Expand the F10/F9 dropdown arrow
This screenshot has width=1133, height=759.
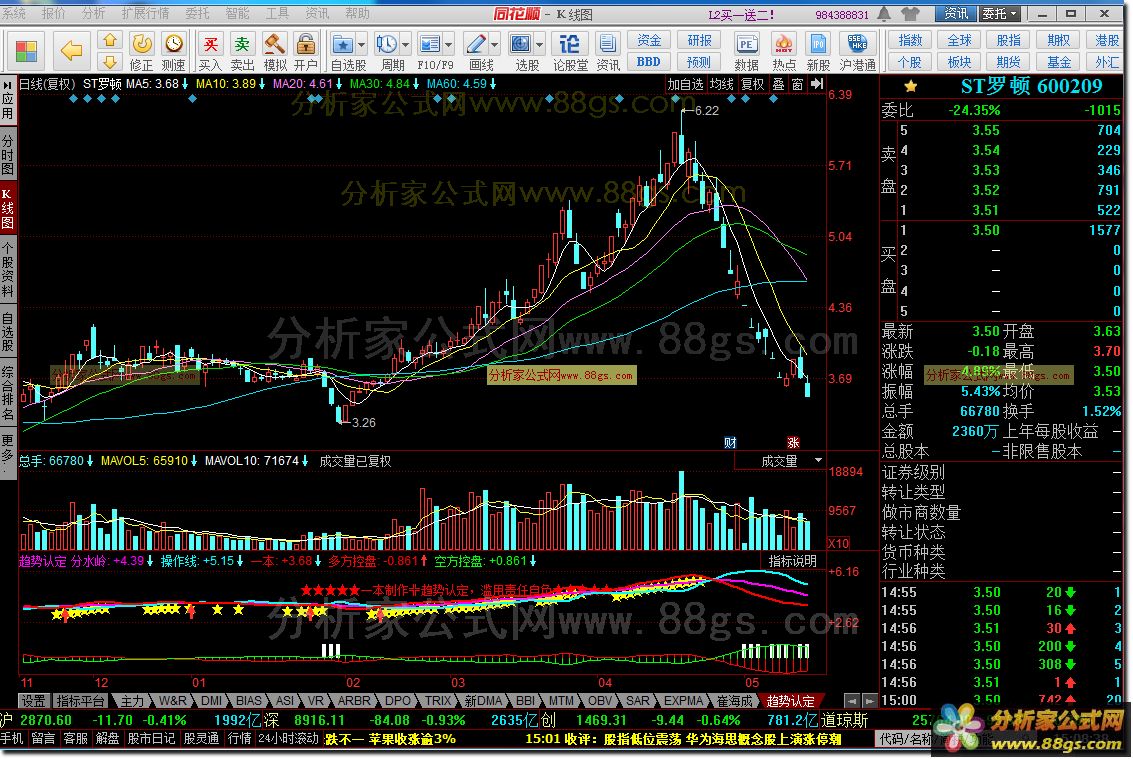coord(449,45)
